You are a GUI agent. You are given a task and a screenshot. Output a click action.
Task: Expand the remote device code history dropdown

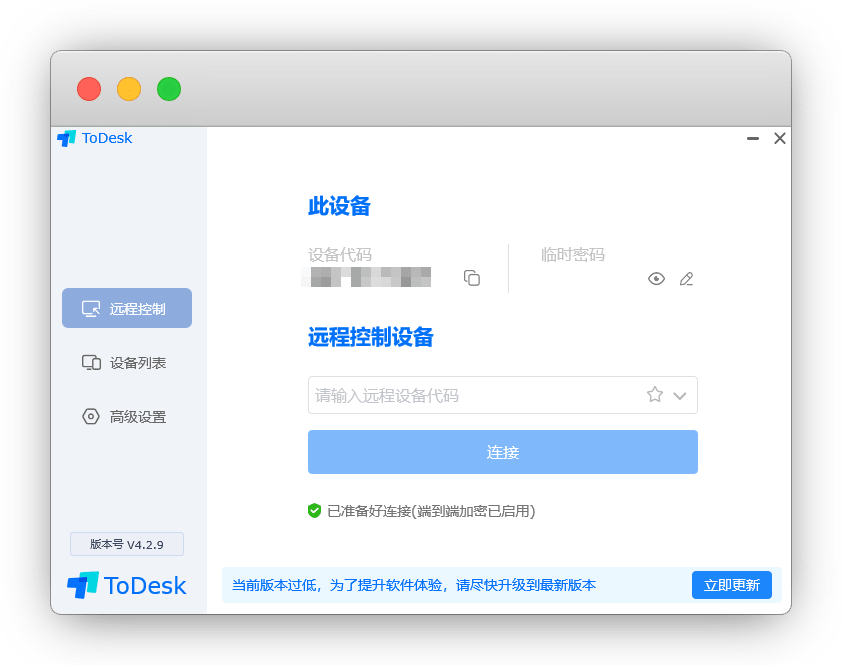point(680,396)
